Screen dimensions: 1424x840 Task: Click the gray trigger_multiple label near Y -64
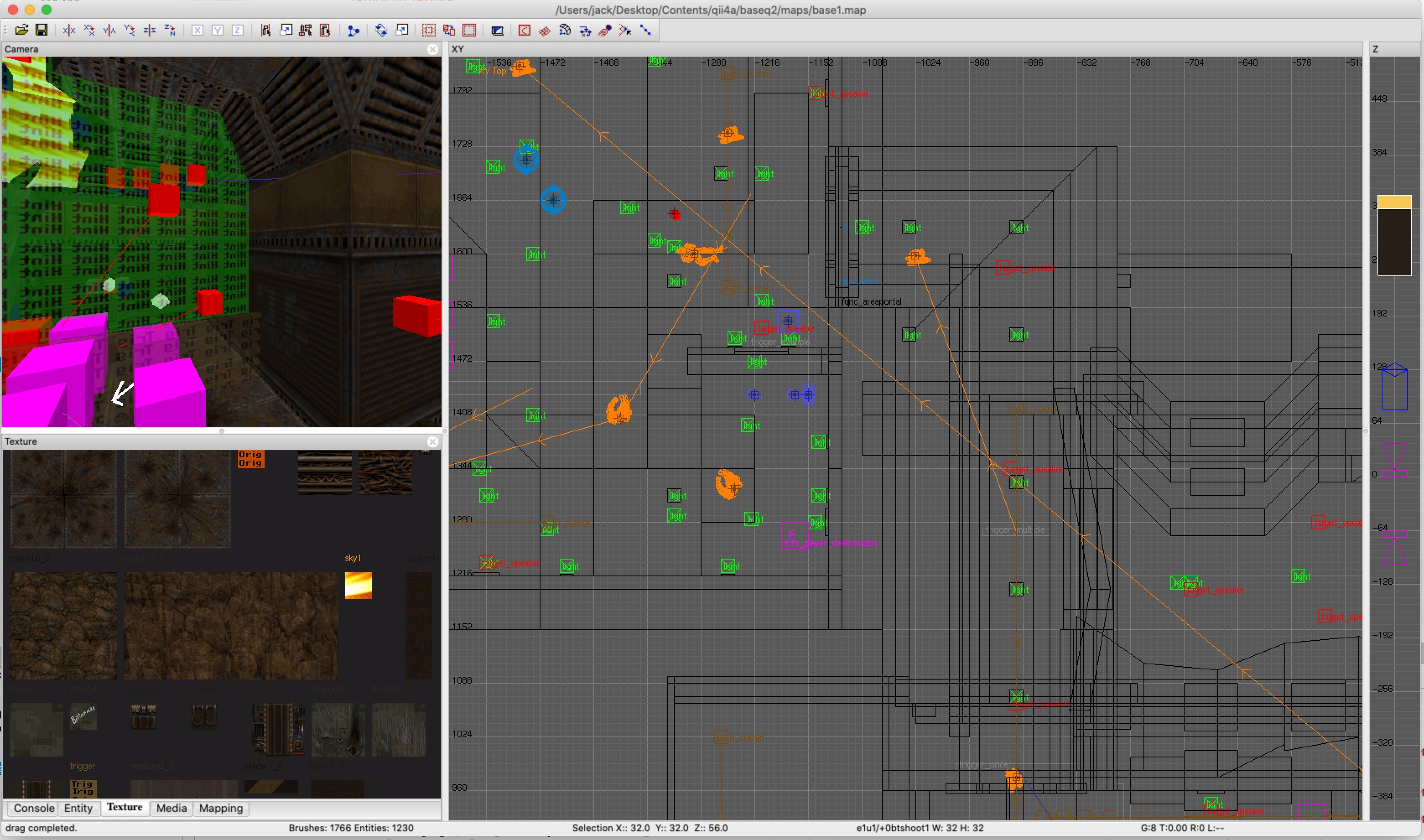(1015, 530)
